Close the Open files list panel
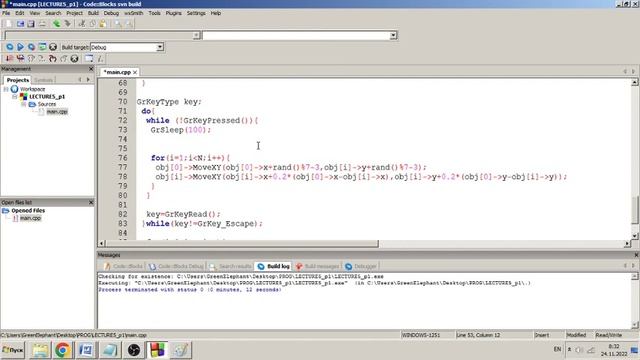 91,202
